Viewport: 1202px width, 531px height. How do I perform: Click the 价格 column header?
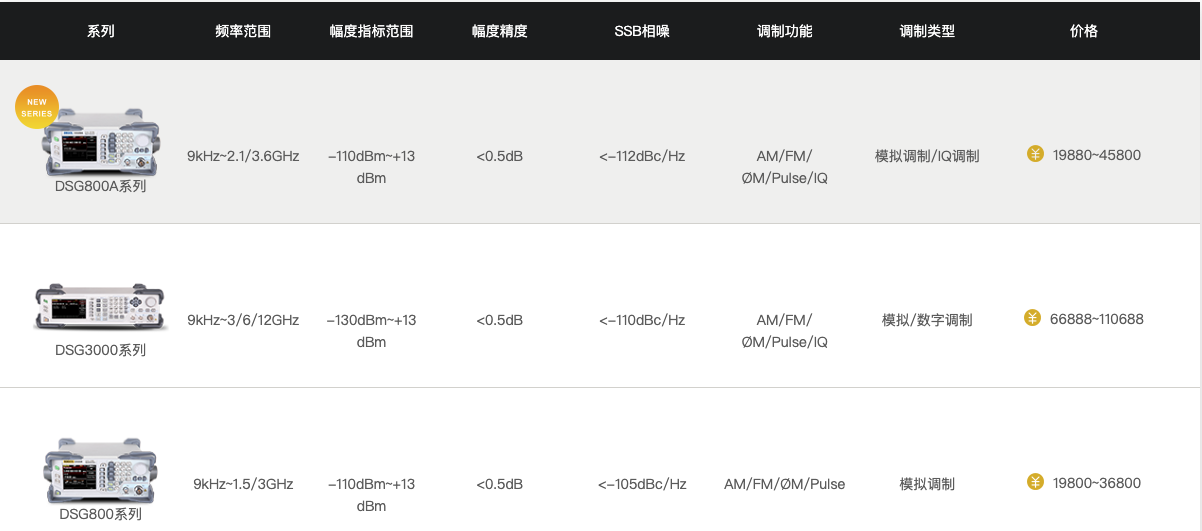(1084, 31)
